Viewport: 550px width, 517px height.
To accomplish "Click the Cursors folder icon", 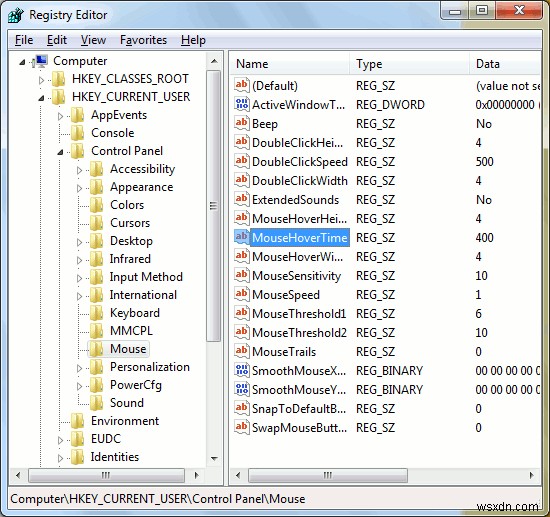I will (97, 223).
